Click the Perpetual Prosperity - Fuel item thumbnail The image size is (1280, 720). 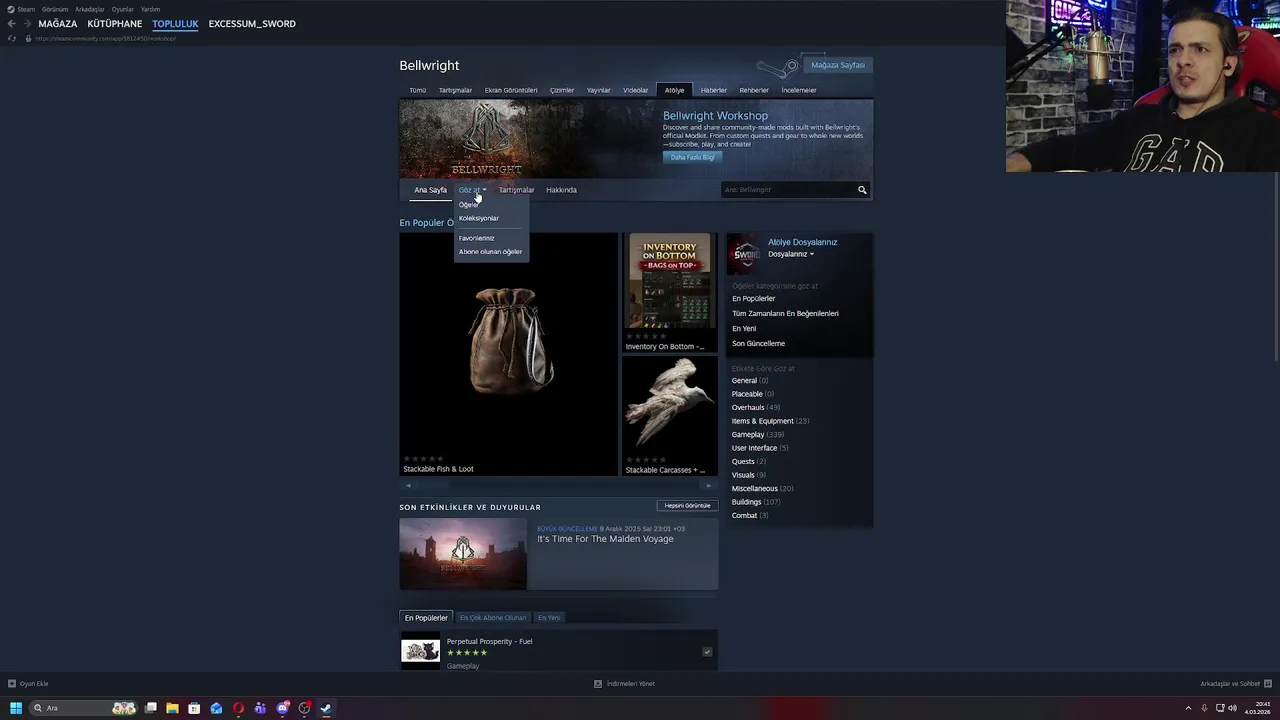(x=420, y=651)
